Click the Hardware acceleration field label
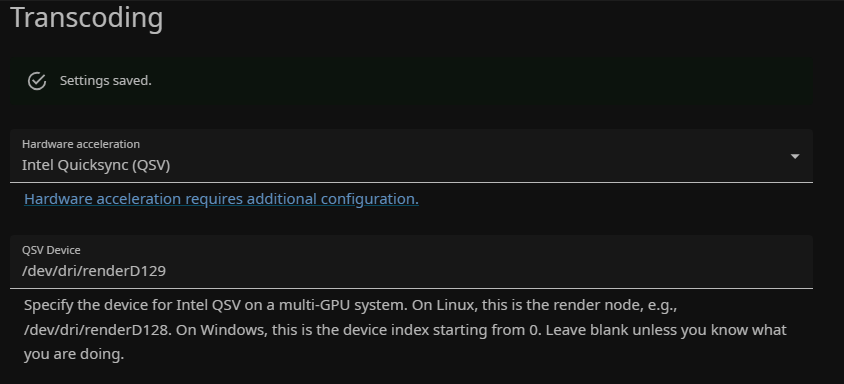 pyautogui.click(x=81, y=144)
